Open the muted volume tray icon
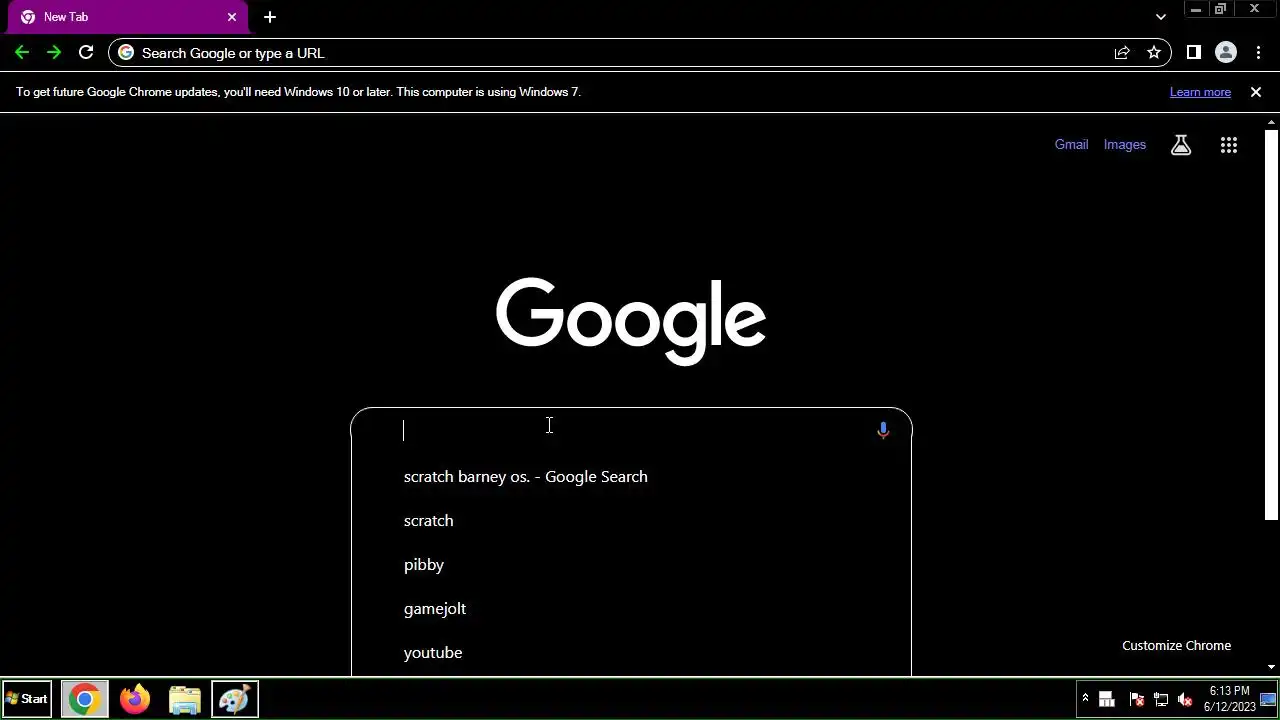Screen dimensions: 1280x720 click(x=1185, y=699)
